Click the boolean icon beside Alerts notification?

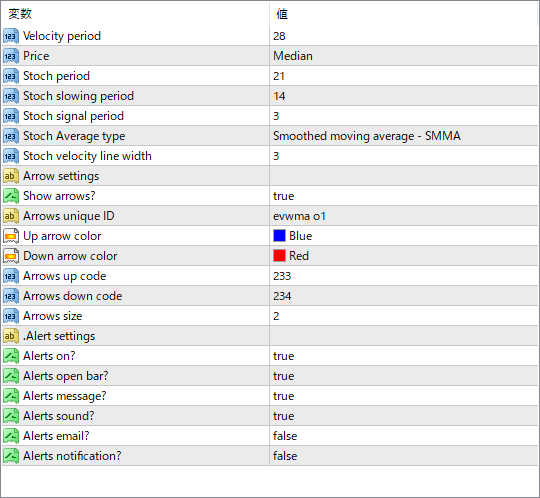click(x=11, y=456)
